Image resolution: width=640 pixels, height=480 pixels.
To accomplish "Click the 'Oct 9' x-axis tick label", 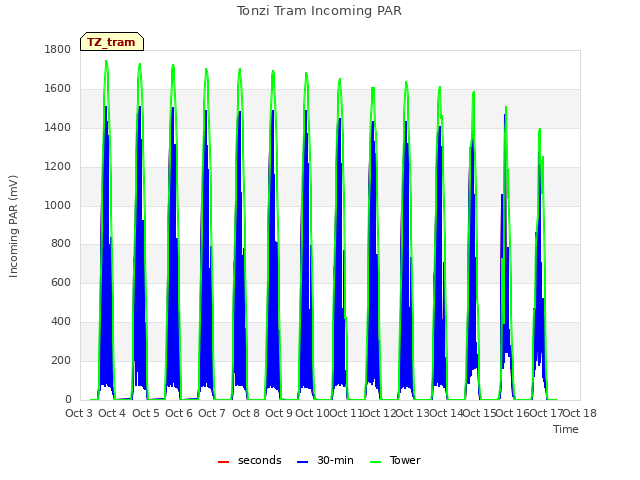I will (x=279, y=413).
